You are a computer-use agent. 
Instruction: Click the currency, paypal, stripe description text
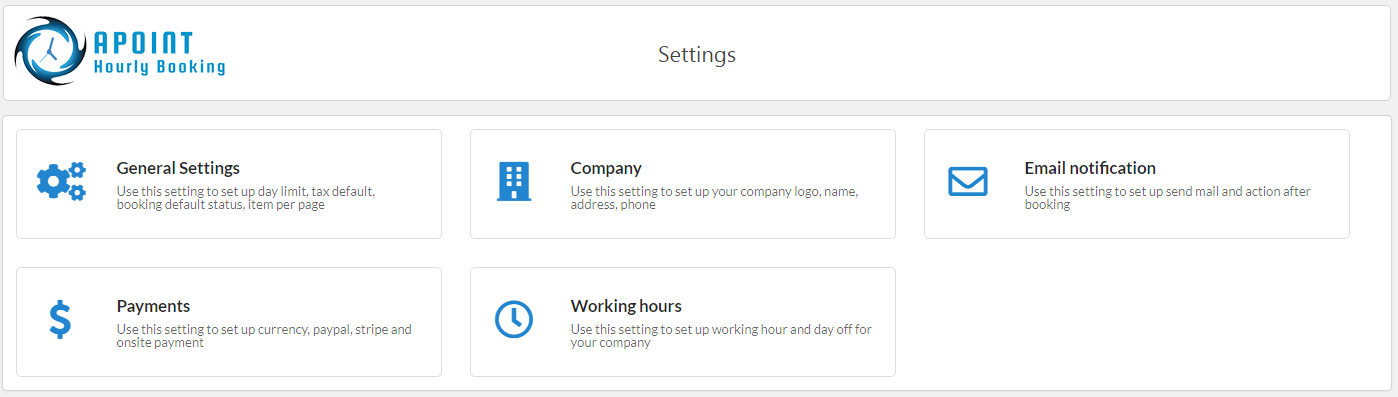[x=264, y=336]
